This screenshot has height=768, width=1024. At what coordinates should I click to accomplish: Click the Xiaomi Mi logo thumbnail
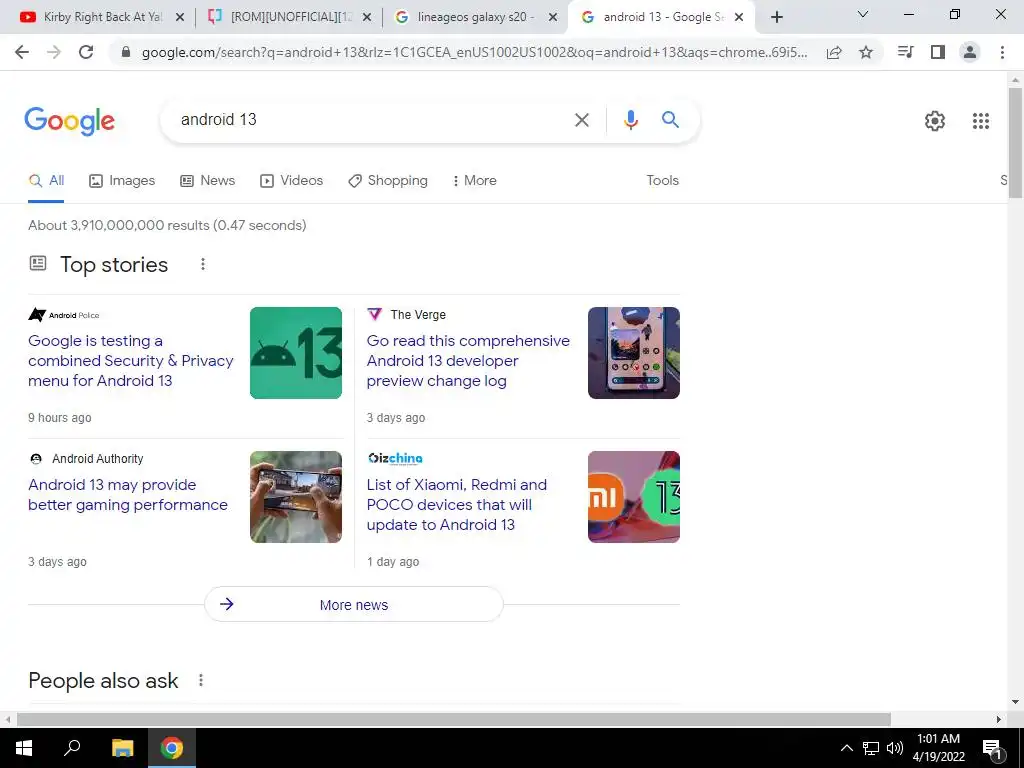coord(633,497)
